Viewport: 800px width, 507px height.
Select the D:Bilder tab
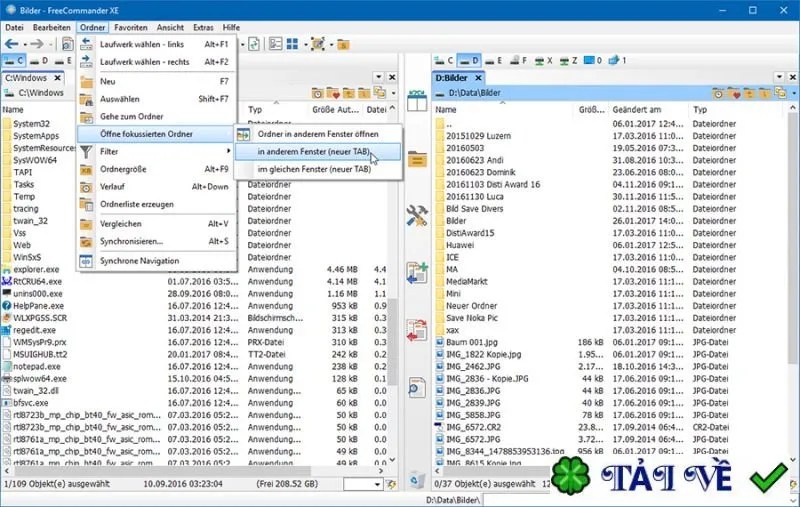tap(452, 78)
